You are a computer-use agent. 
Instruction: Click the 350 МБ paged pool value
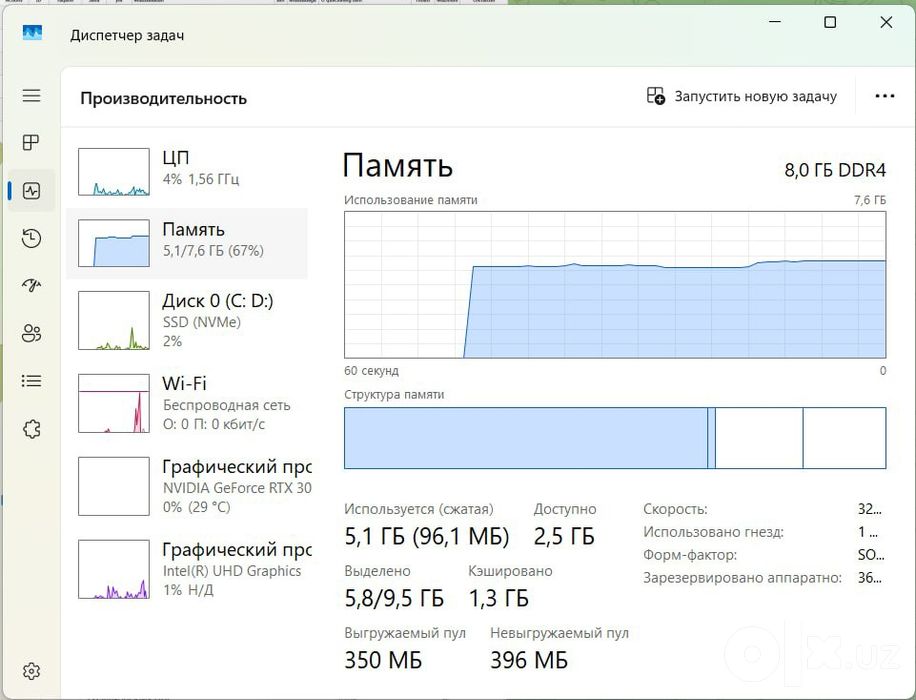383,660
